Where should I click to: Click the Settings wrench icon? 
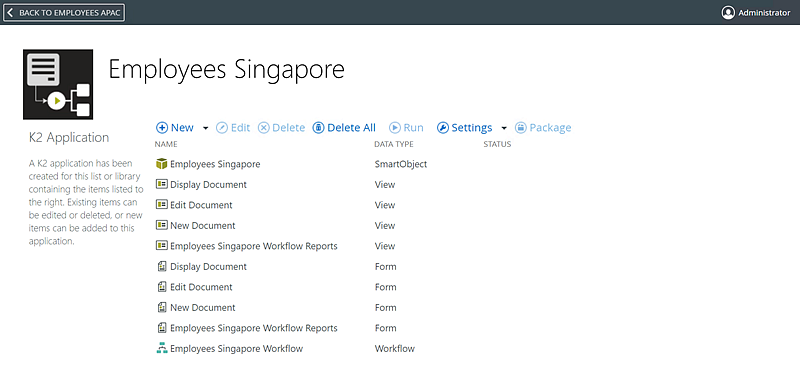pos(443,128)
